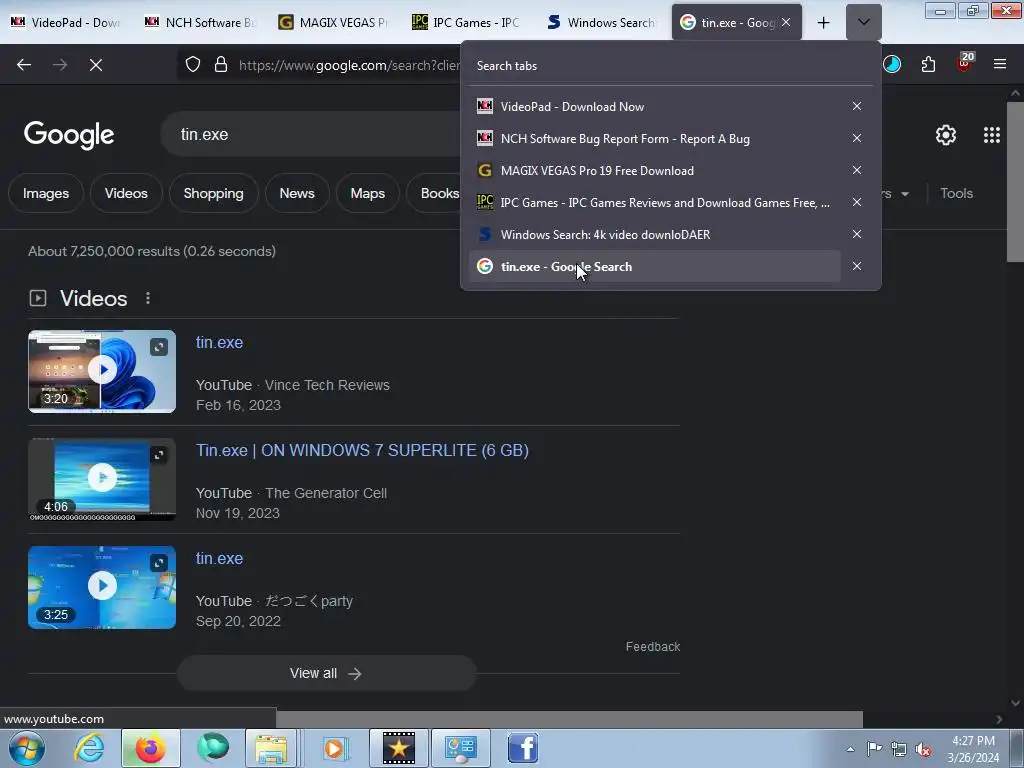Open the Extensions puzzle icon
1024x768 pixels.
pyautogui.click(x=928, y=65)
